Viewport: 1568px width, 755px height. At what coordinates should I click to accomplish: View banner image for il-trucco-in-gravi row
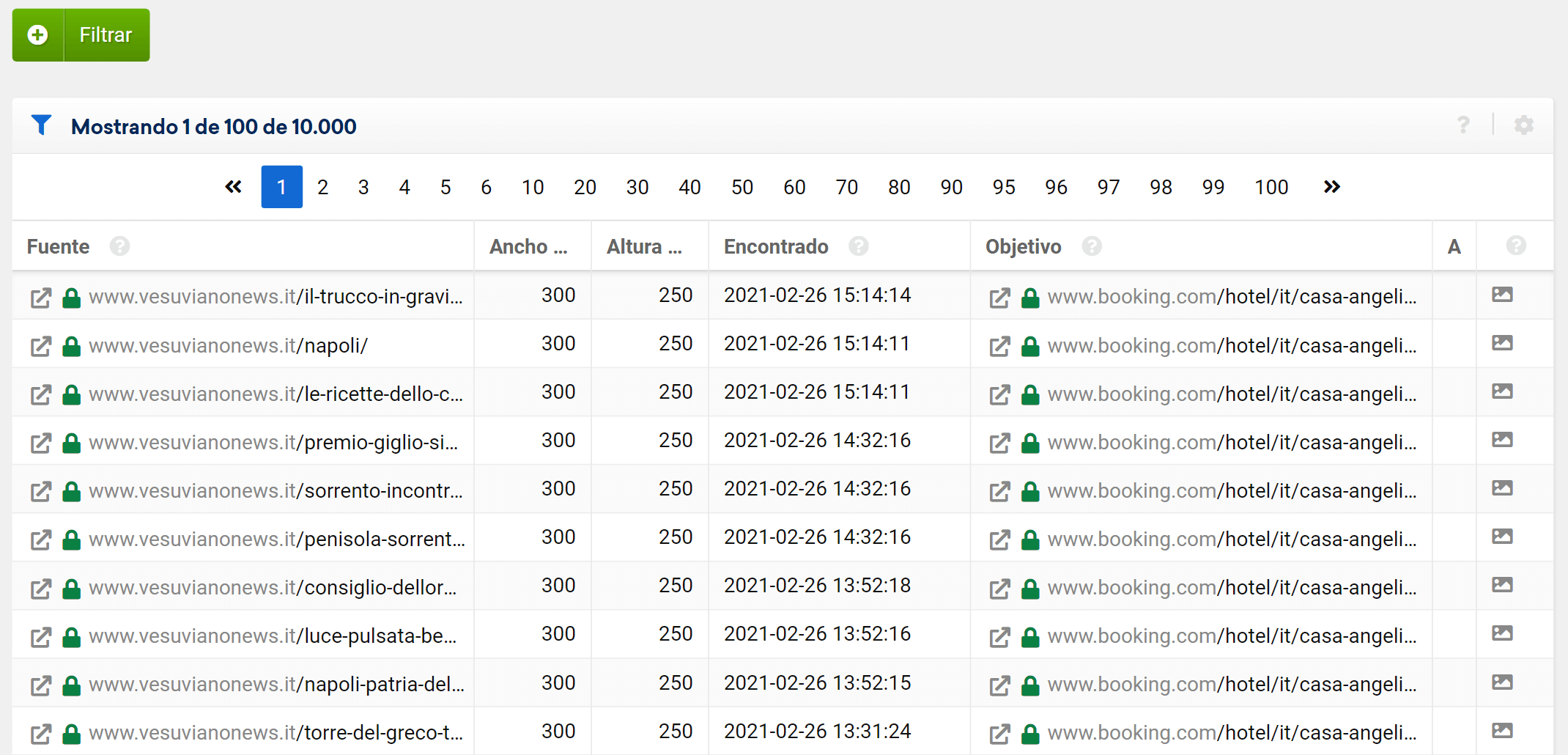tap(1501, 295)
